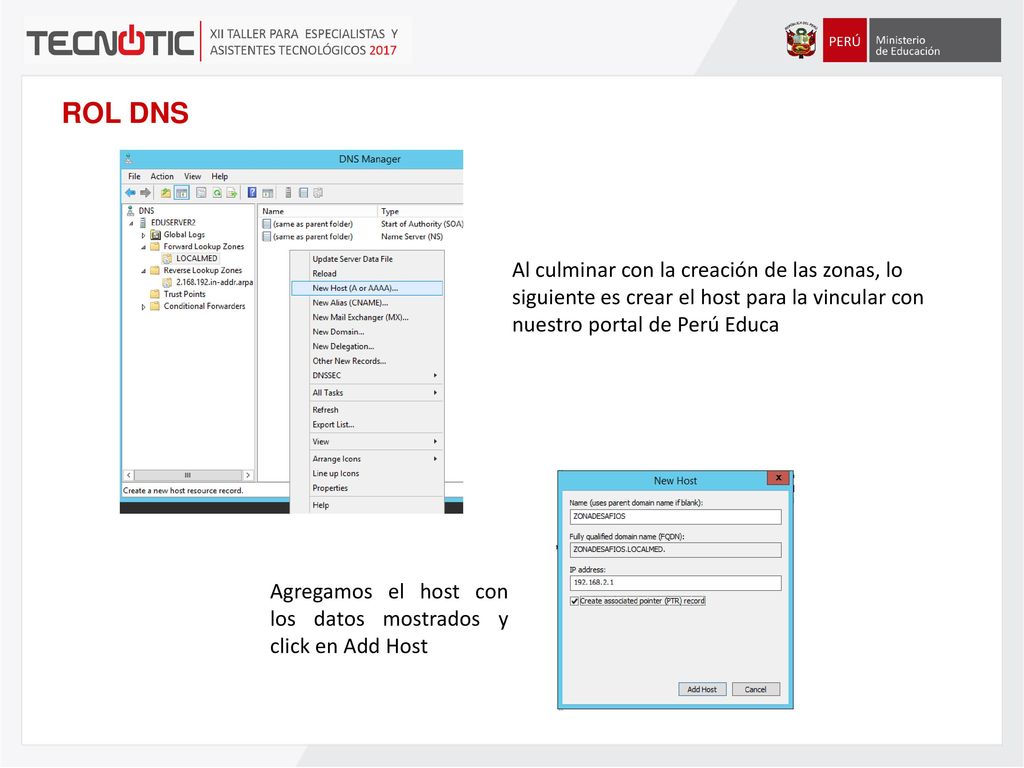The width and height of the screenshot is (1024, 768).
Task: Click Cancel in New Host dialog
Action: pyautogui.click(x=756, y=690)
